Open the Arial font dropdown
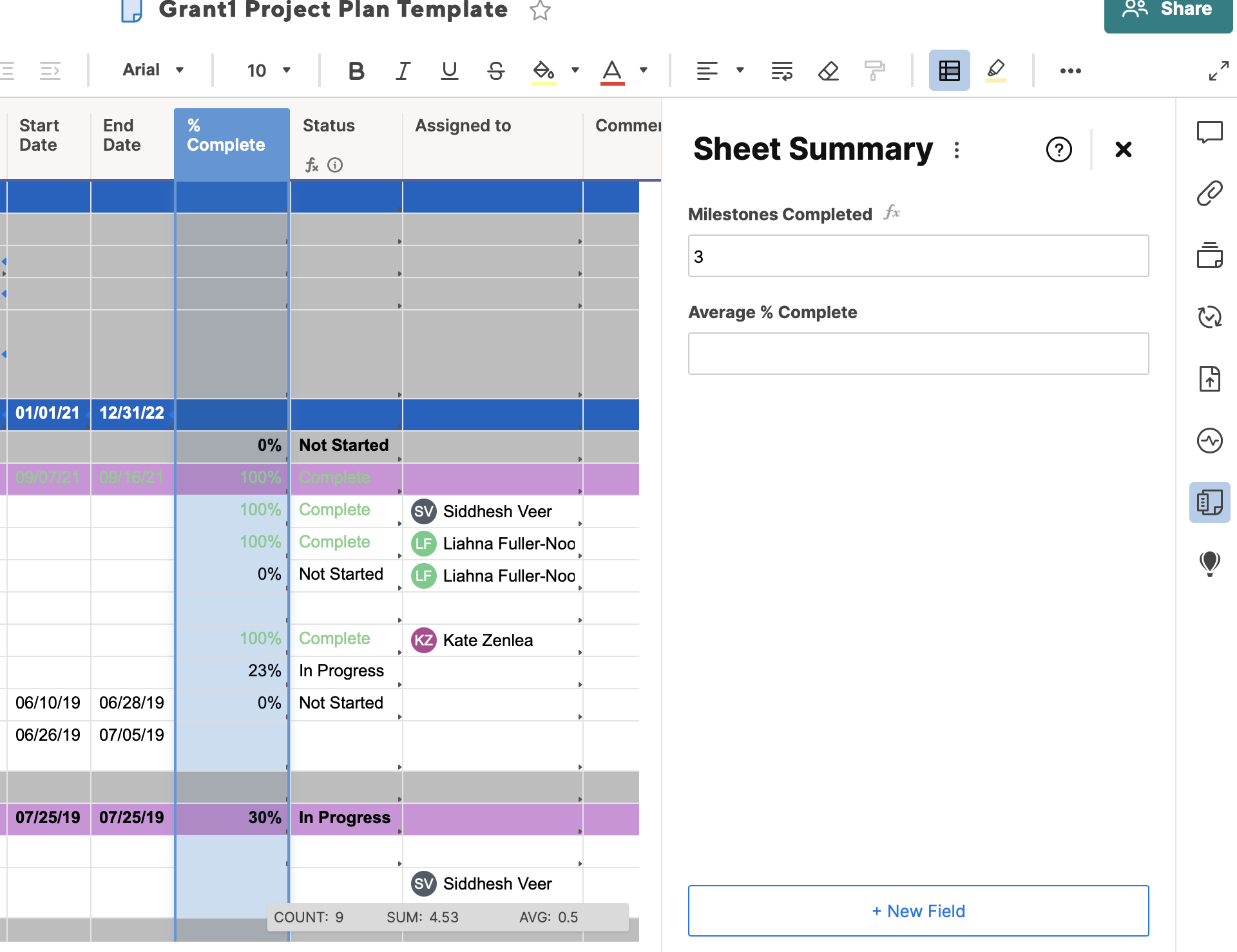Viewport: 1237px width, 952px height. point(153,70)
